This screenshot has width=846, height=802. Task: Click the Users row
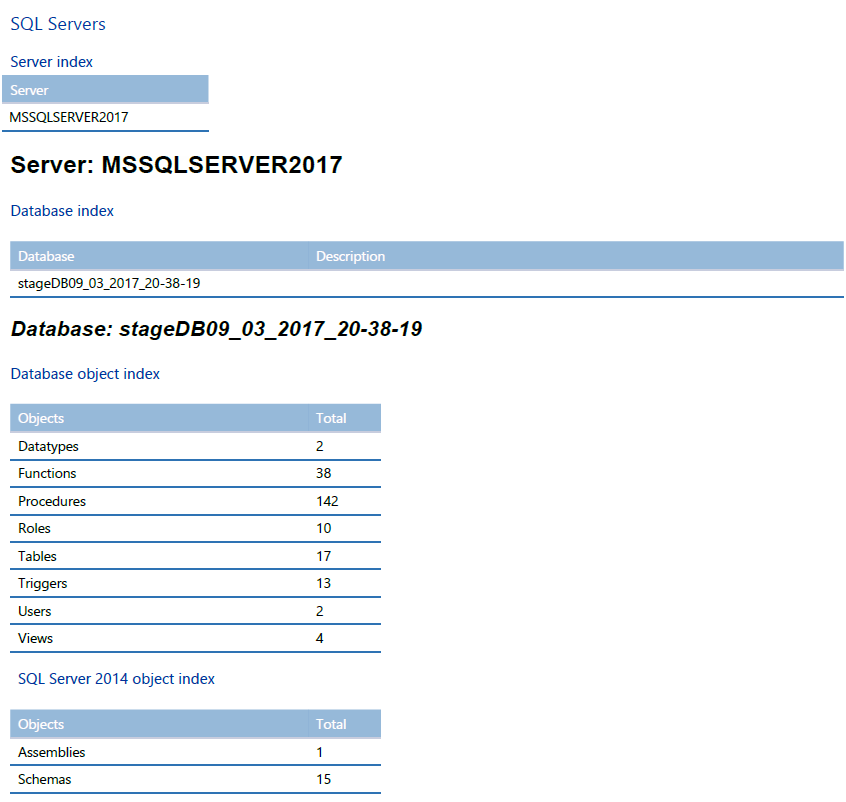(195, 611)
